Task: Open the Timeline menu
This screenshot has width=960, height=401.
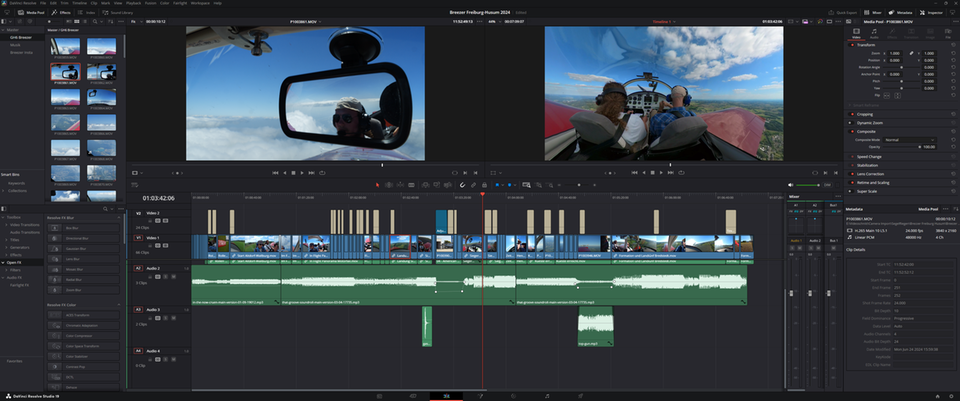Action: (x=80, y=3)
